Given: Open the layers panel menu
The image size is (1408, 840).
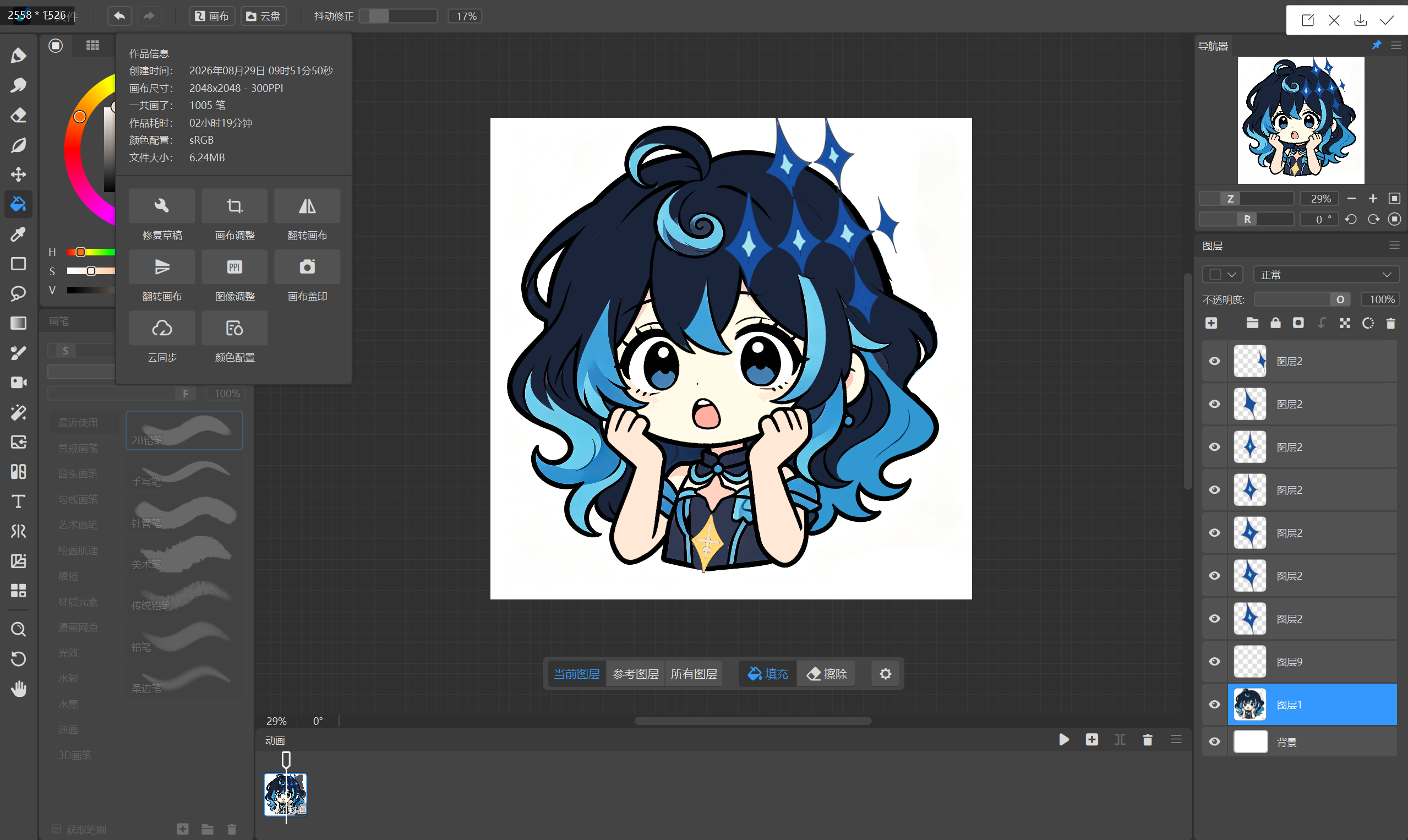Looking at the screenshot, I should (1394, 245).
